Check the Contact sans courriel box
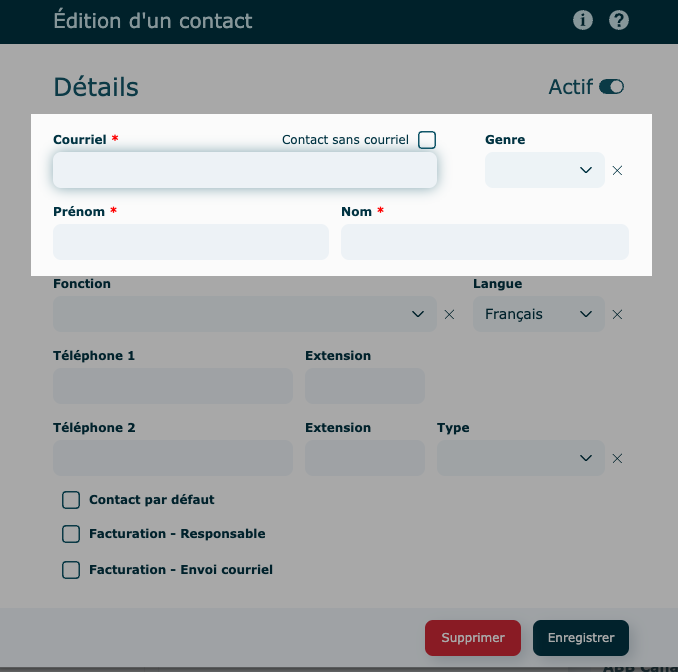This screenshot has height=672, width=678. [427, 140]
